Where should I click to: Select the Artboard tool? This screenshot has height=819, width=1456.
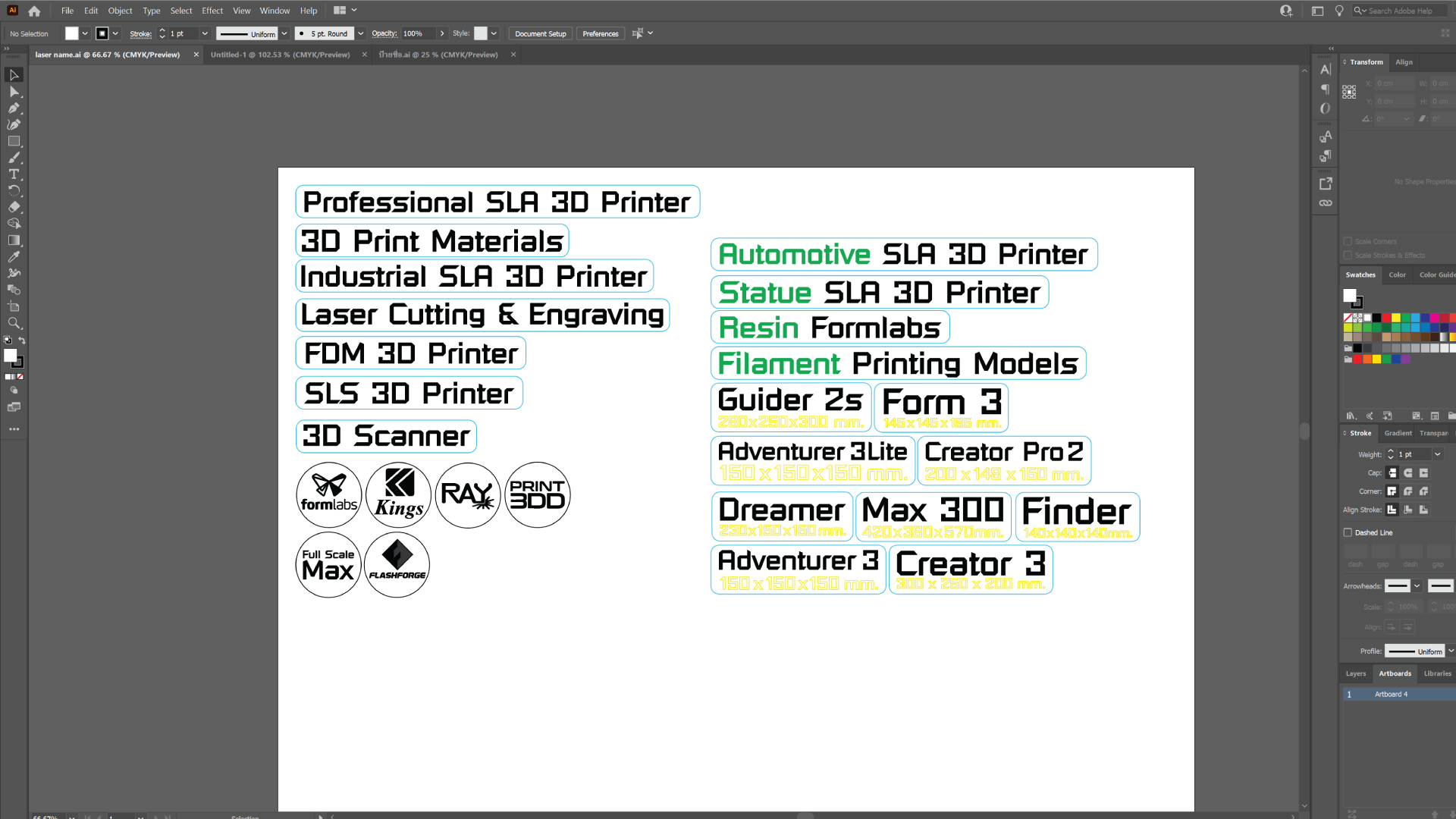[x=14, y=306]
